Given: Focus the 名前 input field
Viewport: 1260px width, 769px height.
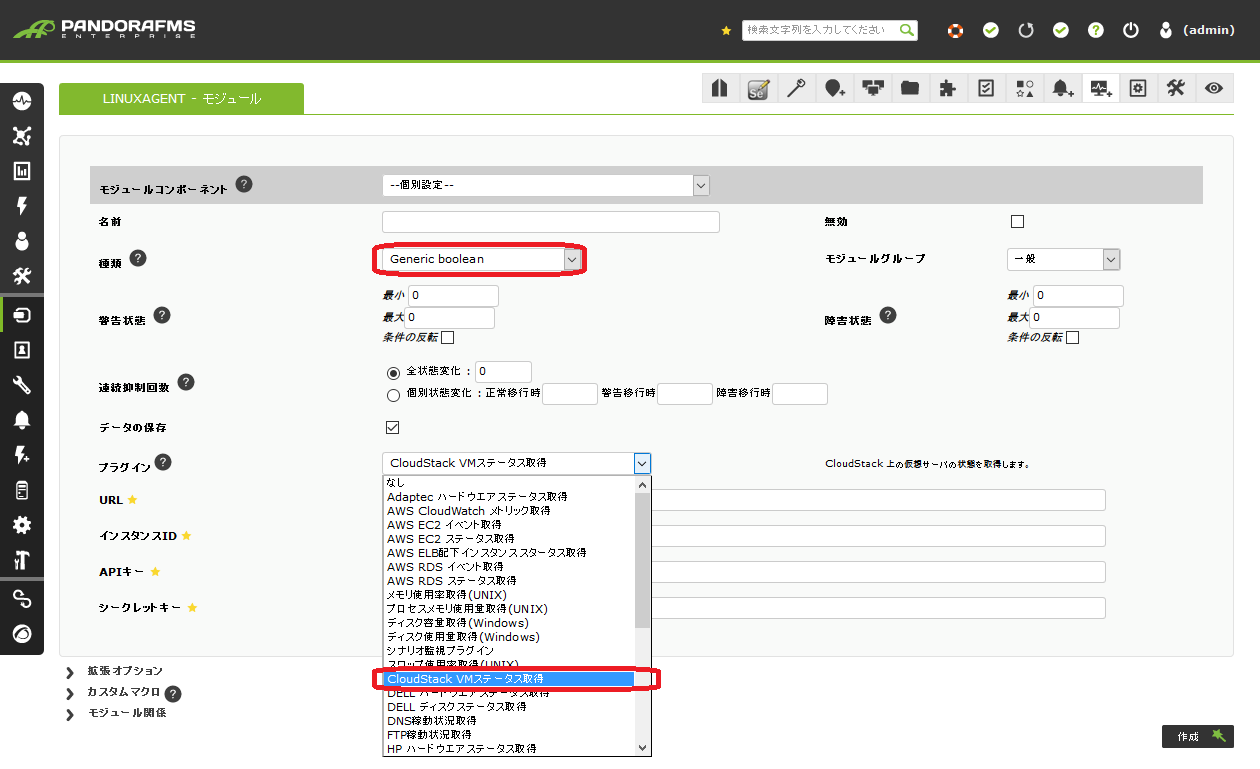Looking at the screenshot, I should click(x=551, y=222).
